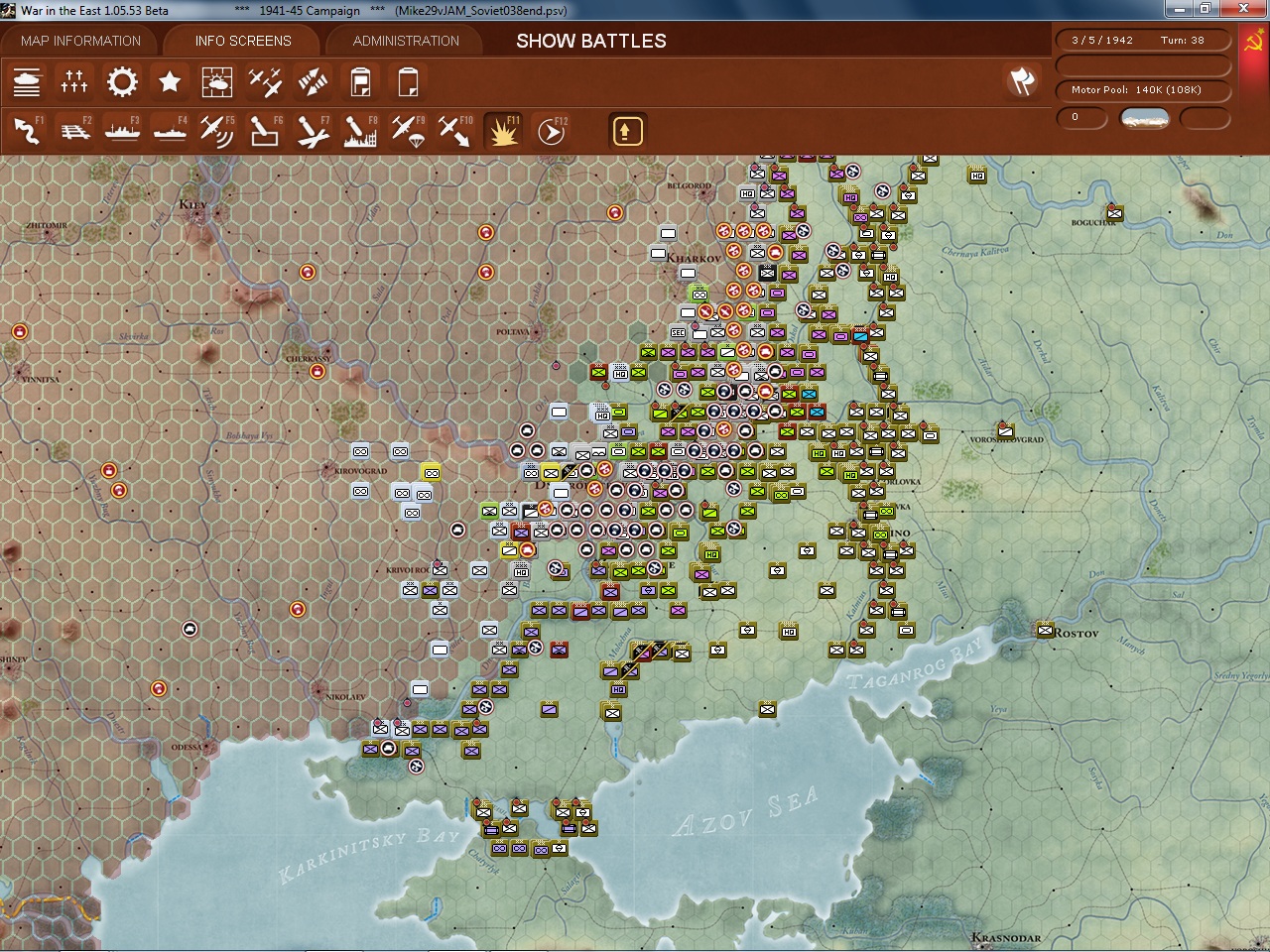This screenshot has height=952, width=1270.
Task: Switch to the Info Screens tab
Action: pos(243,41)
